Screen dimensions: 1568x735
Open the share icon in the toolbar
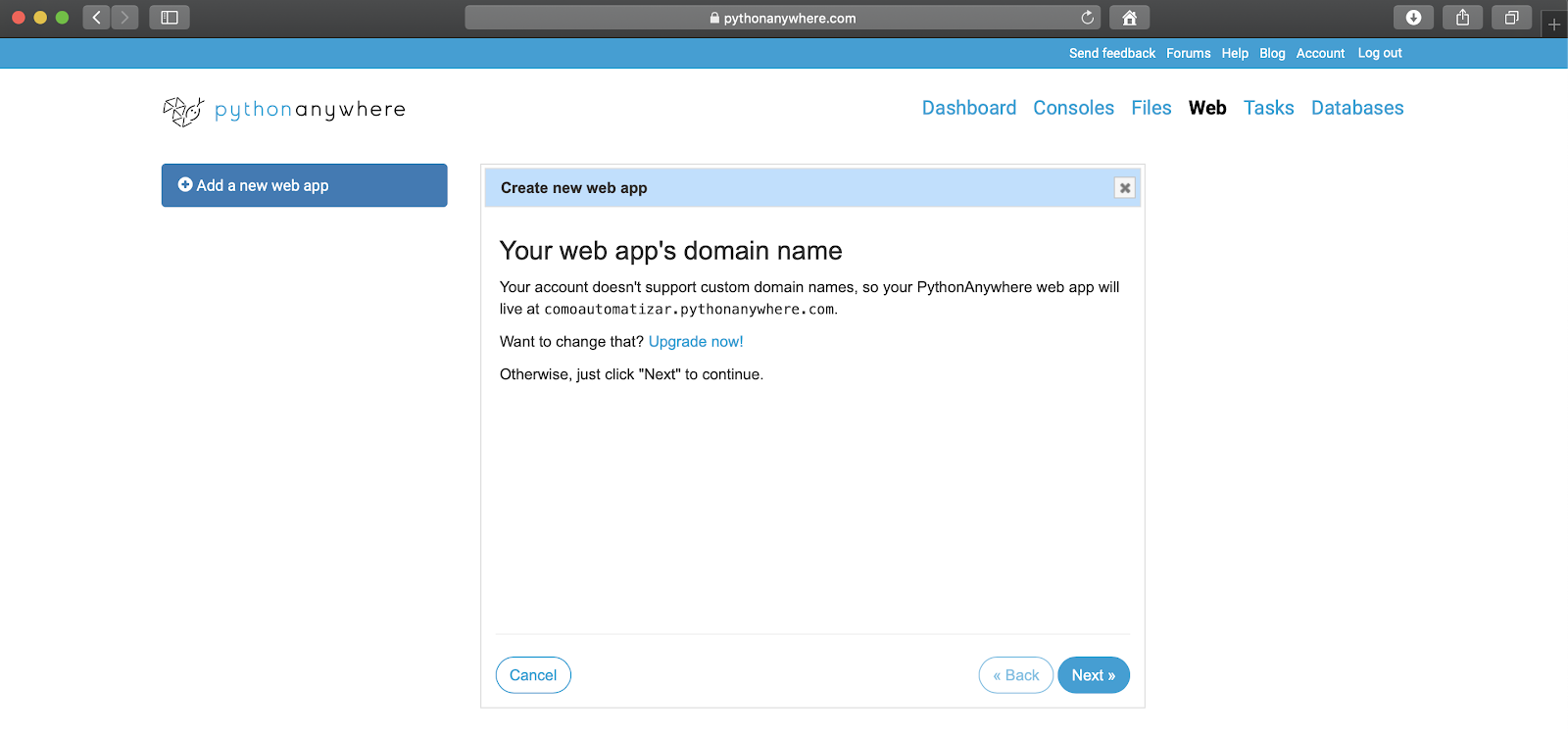point(1462,18)
